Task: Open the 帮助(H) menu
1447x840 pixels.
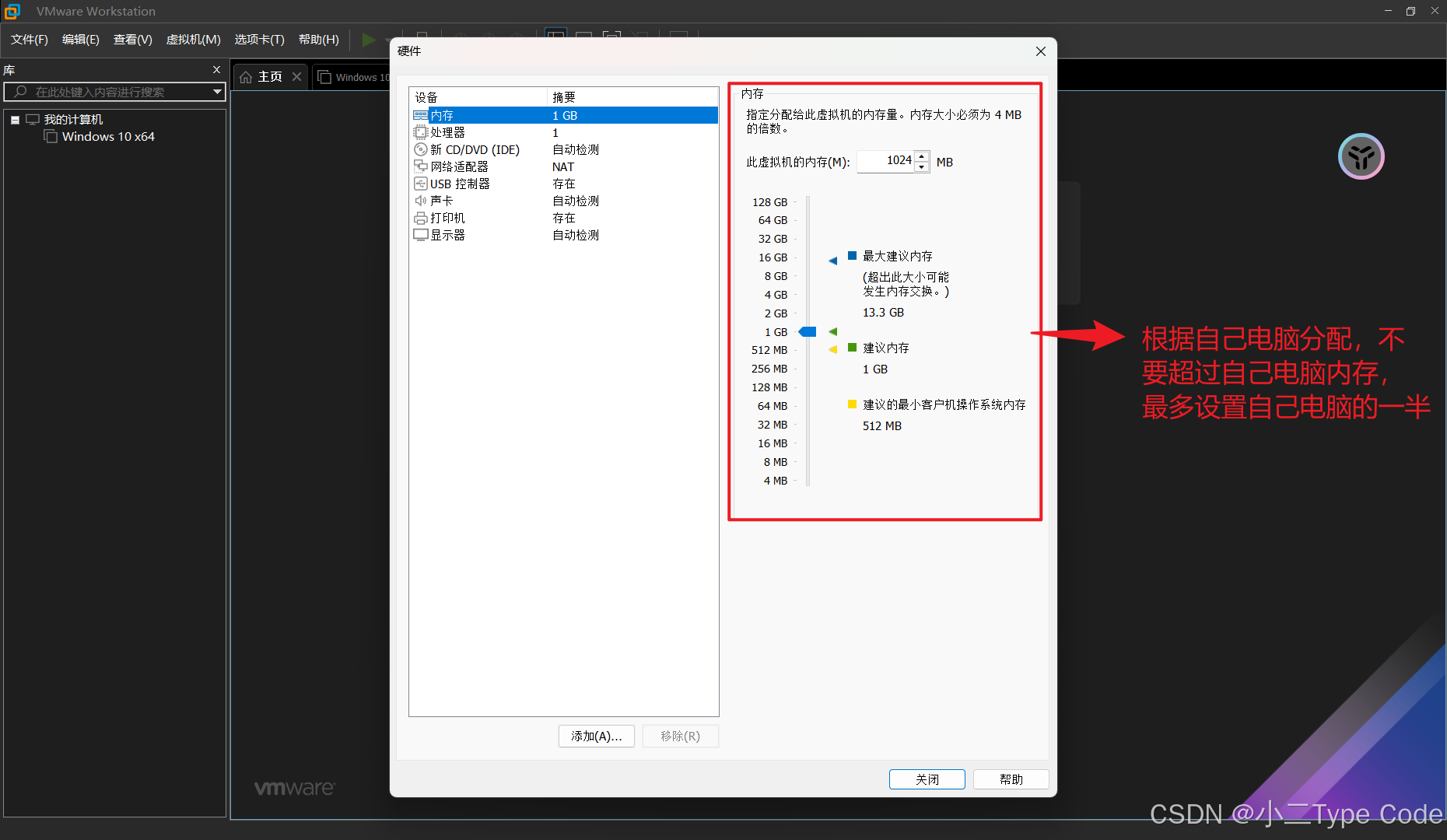Action: (x=319, y=39)
